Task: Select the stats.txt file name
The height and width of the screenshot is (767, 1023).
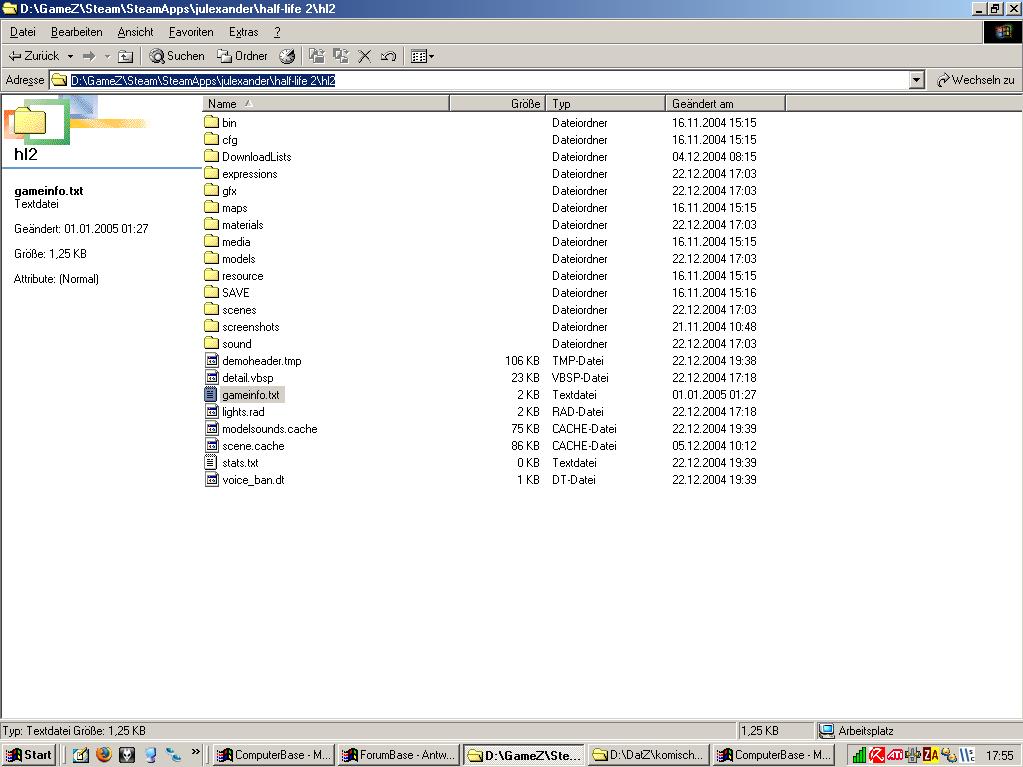Action: (240, 463)
